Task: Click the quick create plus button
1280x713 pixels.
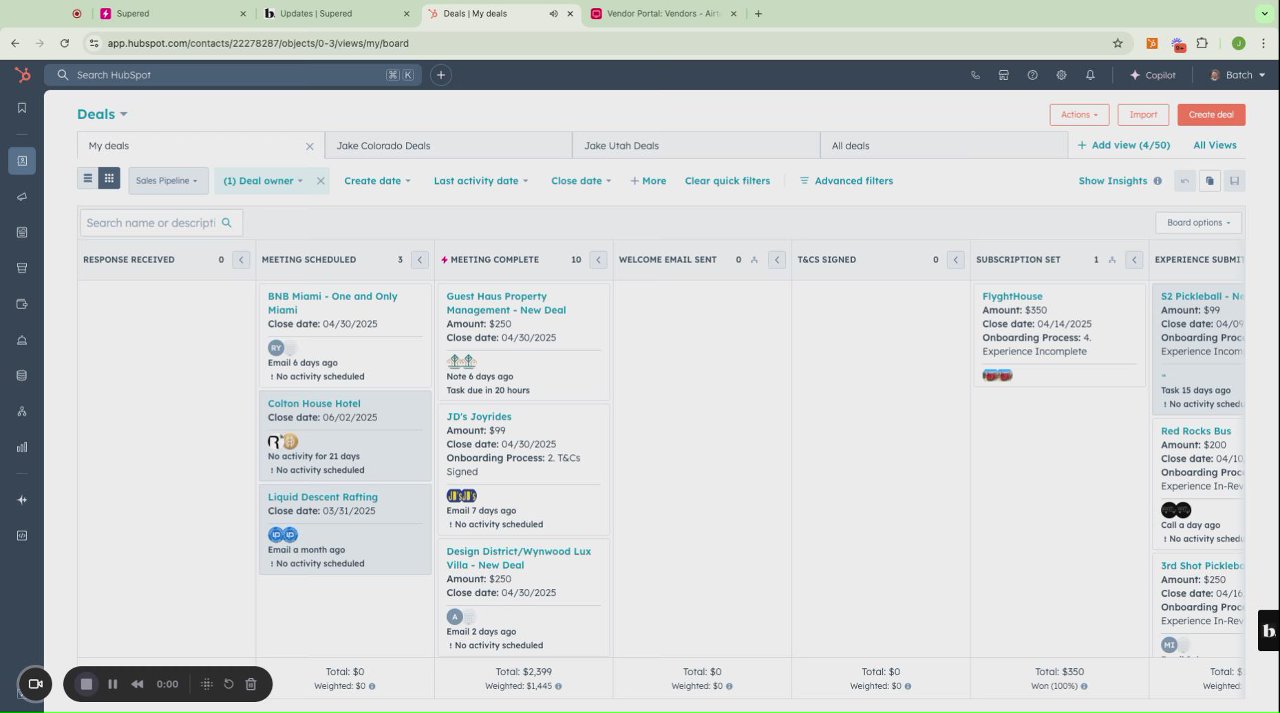Action: 441,75
